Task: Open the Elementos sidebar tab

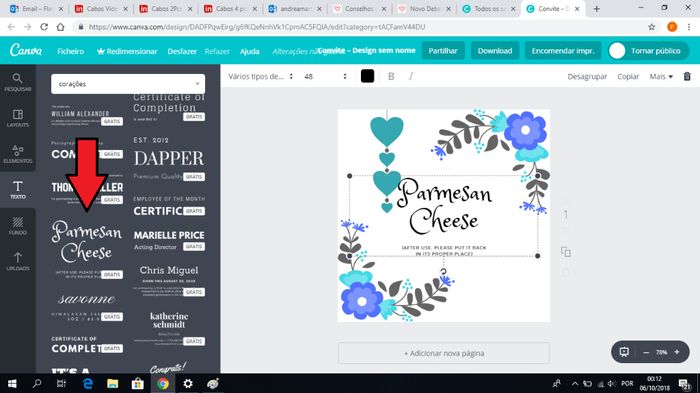Action: point(17,154)
